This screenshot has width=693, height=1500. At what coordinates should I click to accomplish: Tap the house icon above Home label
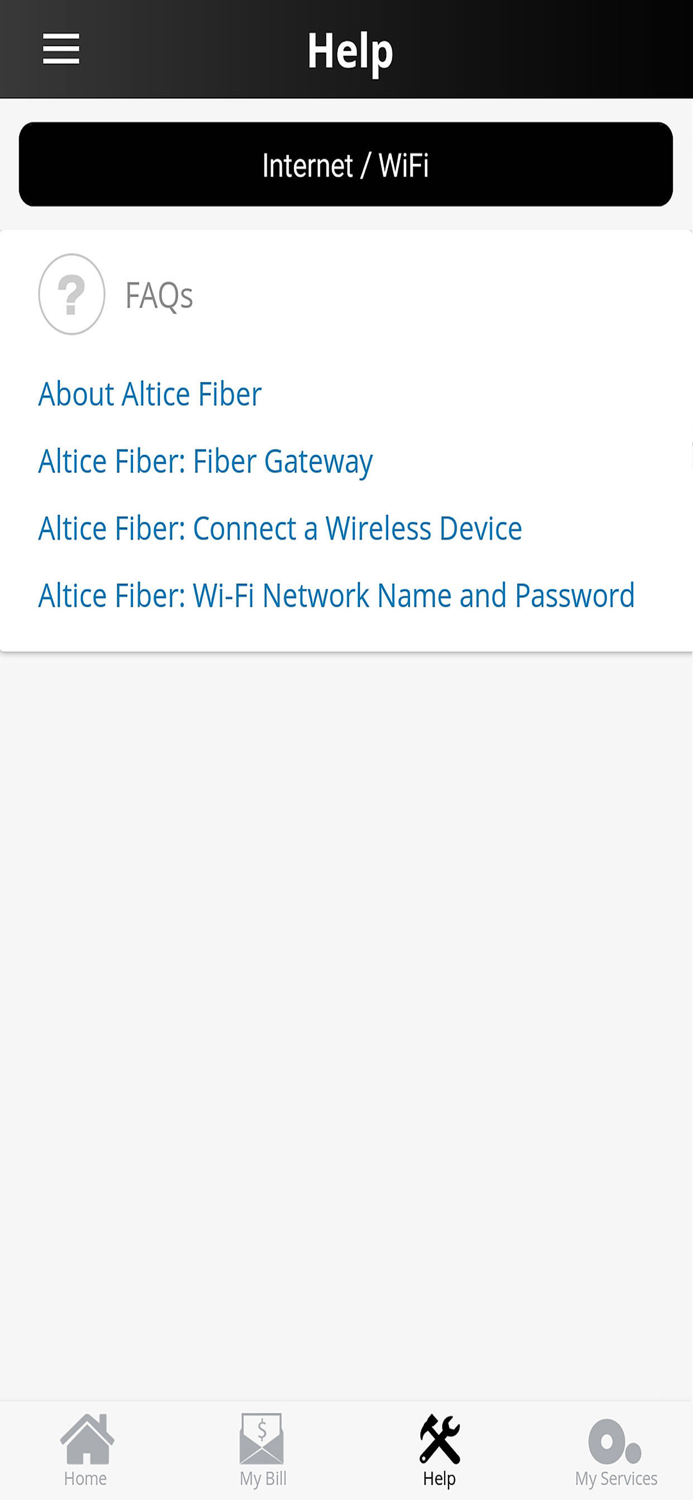(x=86, y=1436)
